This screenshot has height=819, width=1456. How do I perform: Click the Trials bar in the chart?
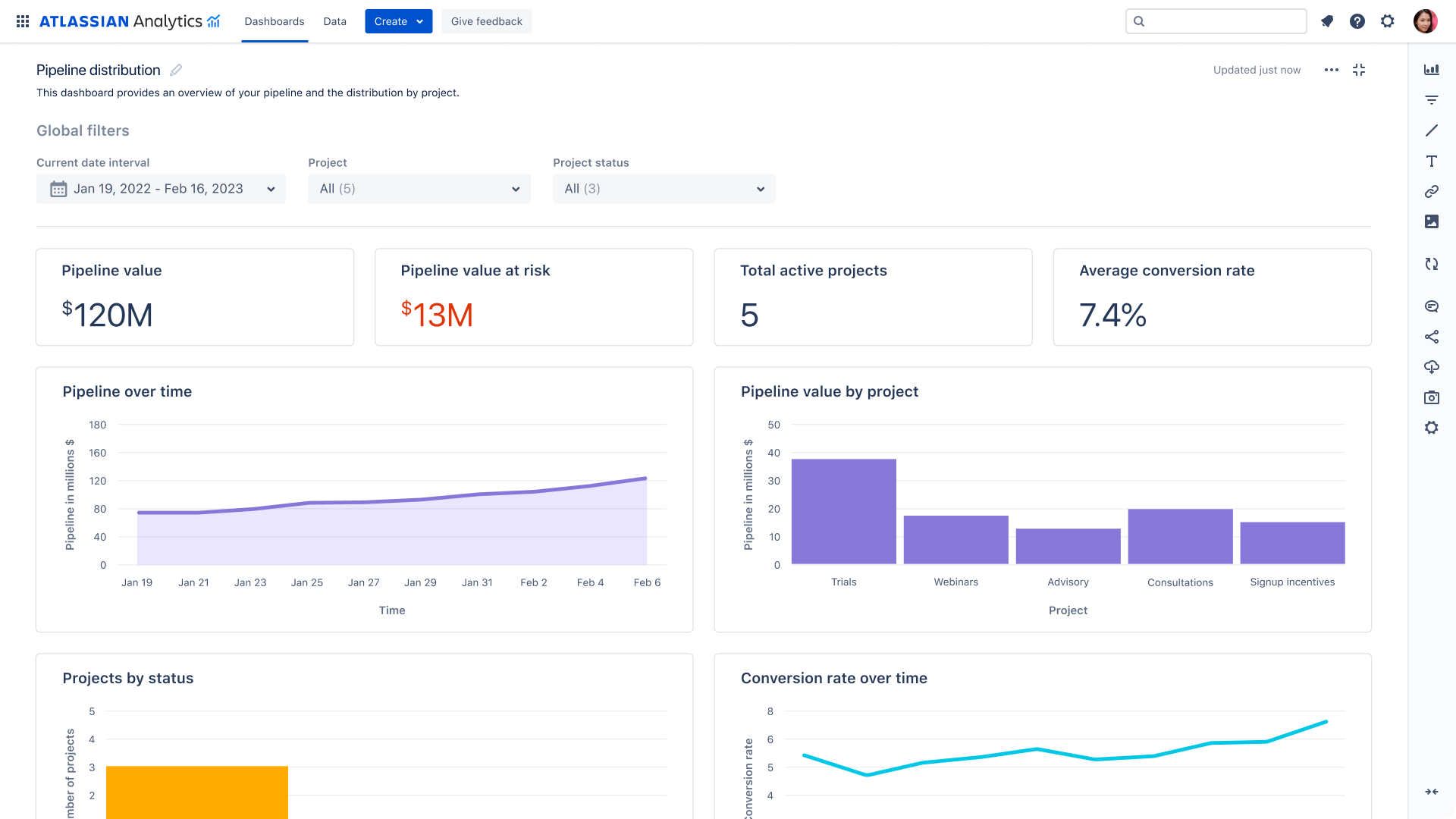[x=843, y=512]
